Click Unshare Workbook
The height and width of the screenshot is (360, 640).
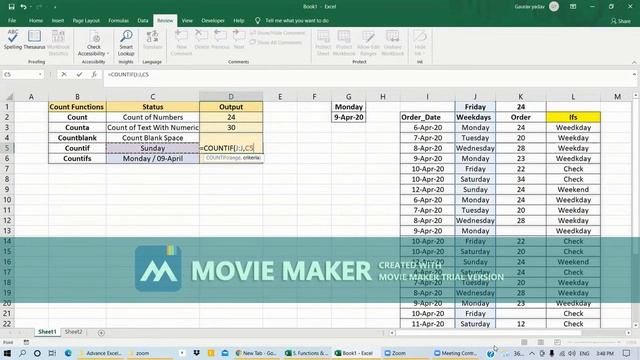click(393, 42)
